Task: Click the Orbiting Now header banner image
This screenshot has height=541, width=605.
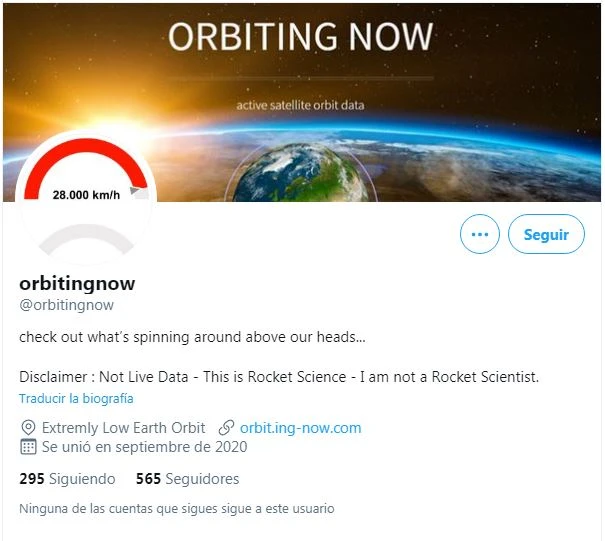Action: tap(302, 102)
